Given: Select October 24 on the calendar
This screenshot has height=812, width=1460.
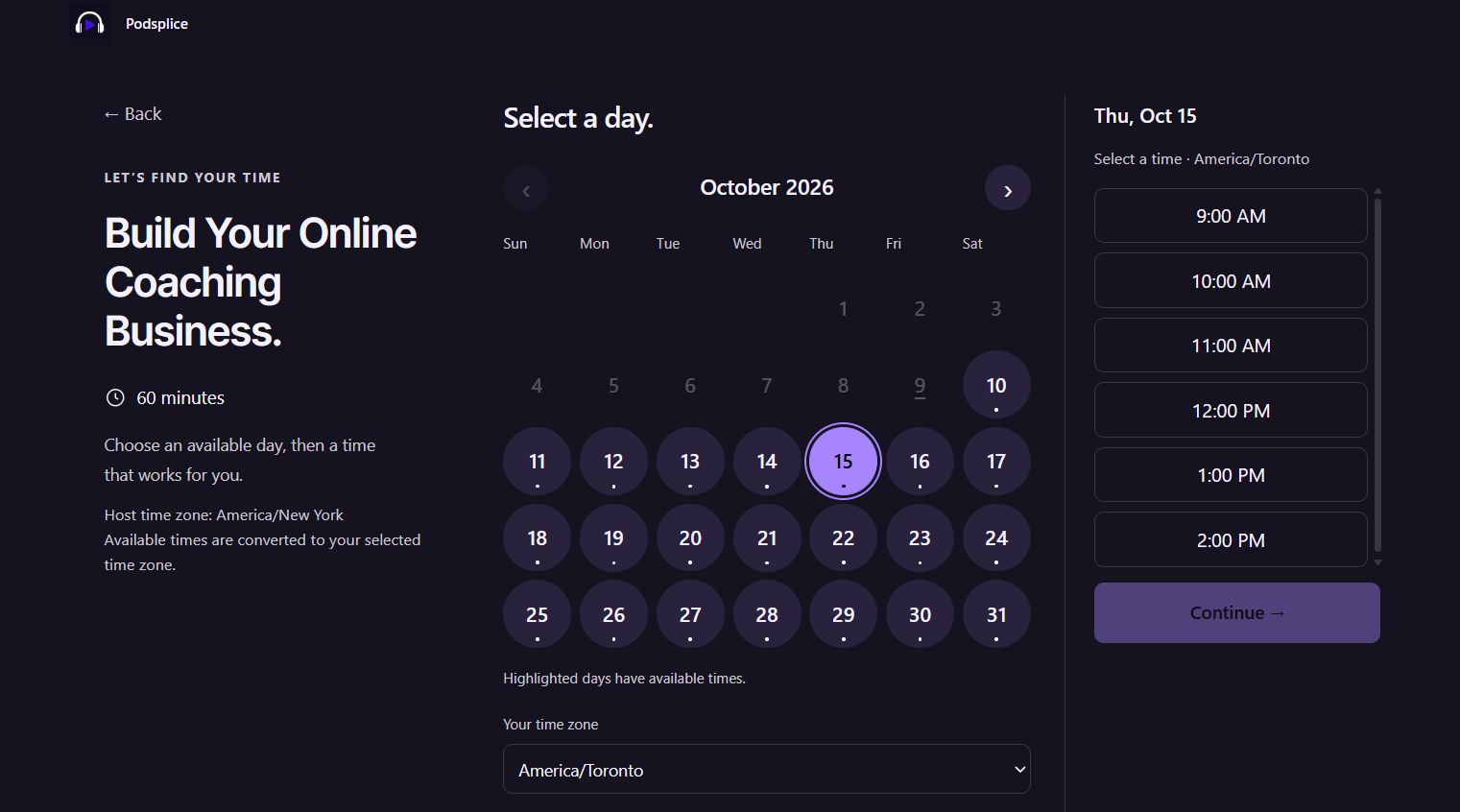Looking at the screenshot, I should (996, 537).
